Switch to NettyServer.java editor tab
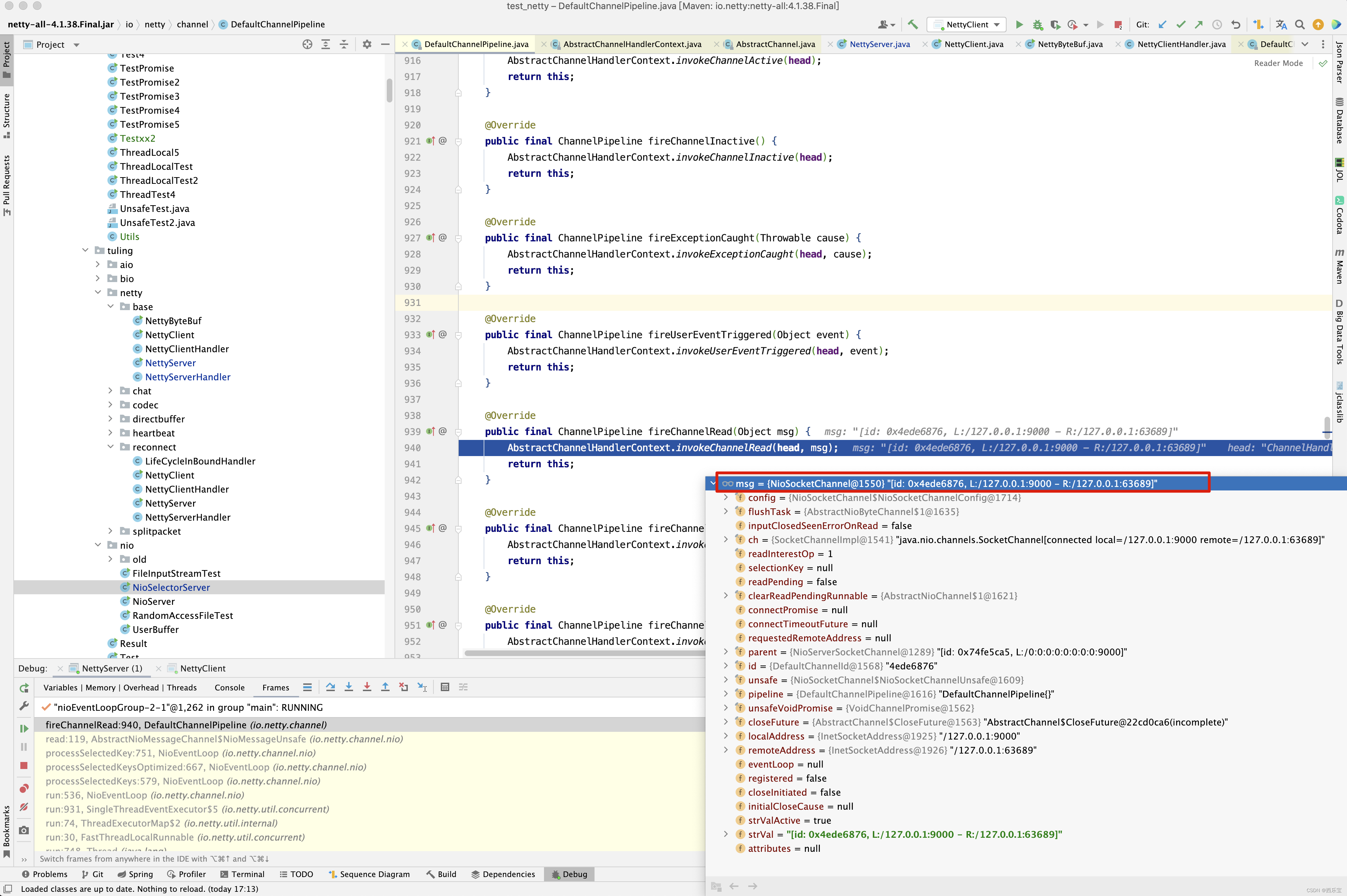Image resolution: width=1347 pixels, height=896 pixels. [879, 44]
